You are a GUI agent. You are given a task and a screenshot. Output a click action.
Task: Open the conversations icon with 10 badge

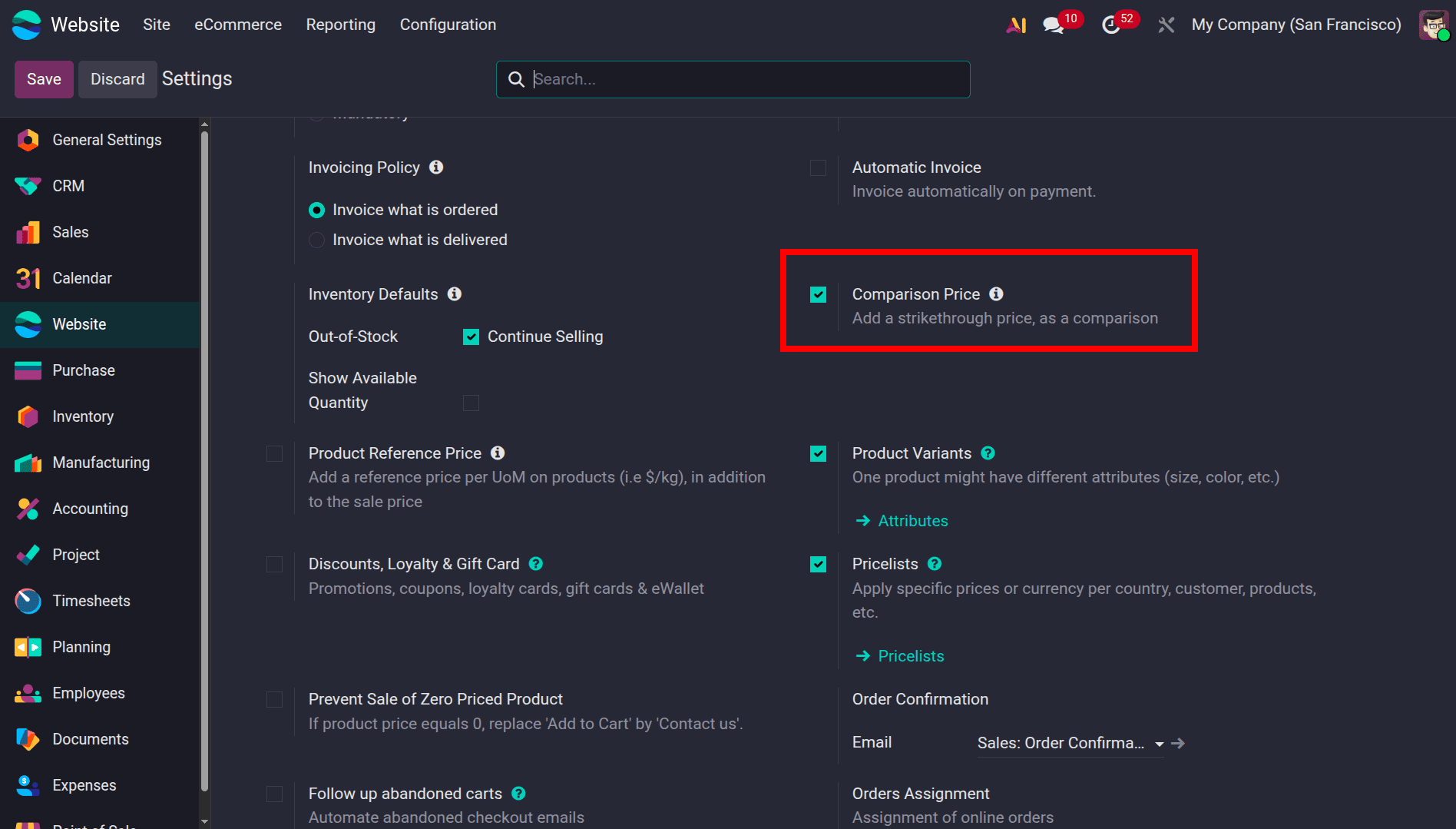click(1054, 25)
